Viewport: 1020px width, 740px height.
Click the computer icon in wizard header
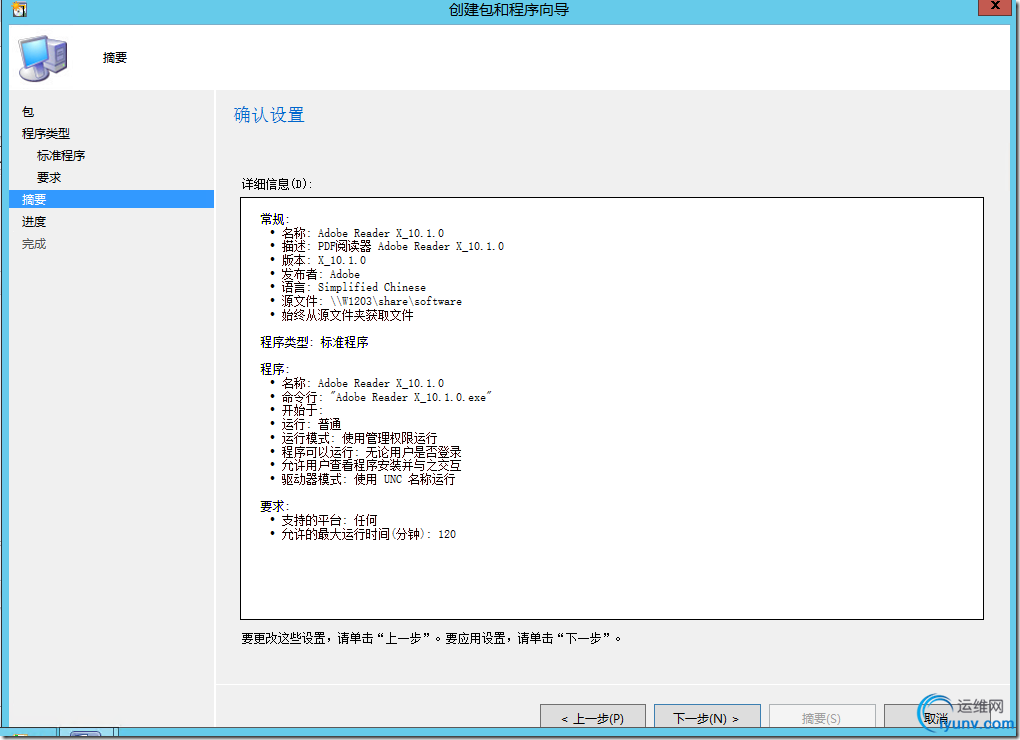(x=43, y=59)
